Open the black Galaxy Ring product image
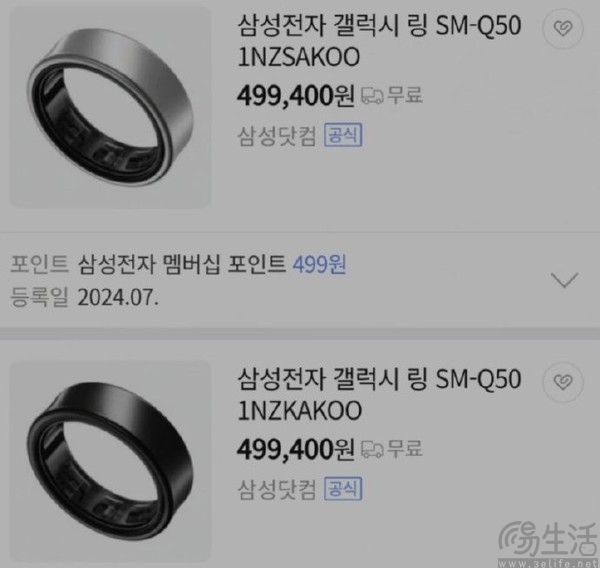 click(x=110, y=461)
